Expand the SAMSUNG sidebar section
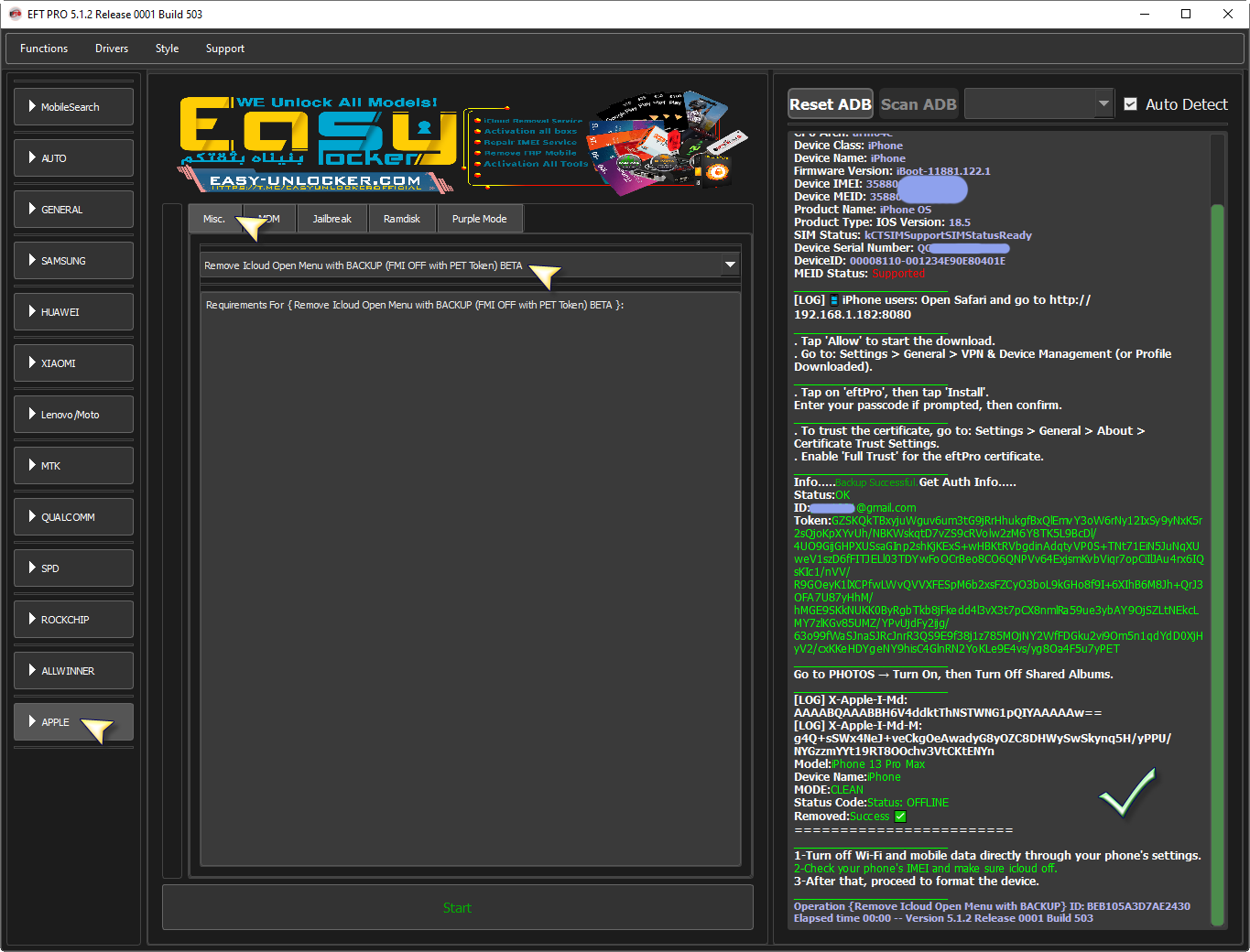 [x=74, y=261]
